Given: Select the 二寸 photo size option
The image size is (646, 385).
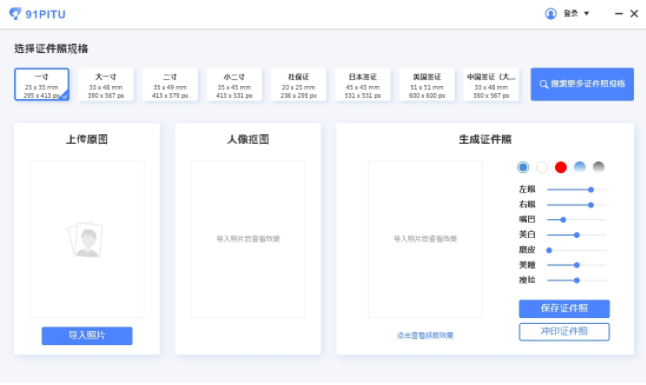Looking at the screenshot, I should [170, 85].
